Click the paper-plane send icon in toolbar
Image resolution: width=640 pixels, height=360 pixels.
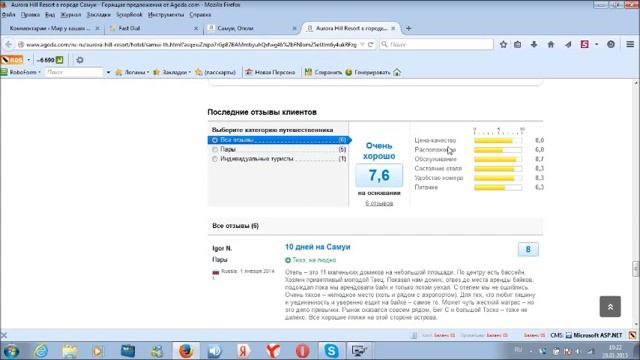point(568,44)
